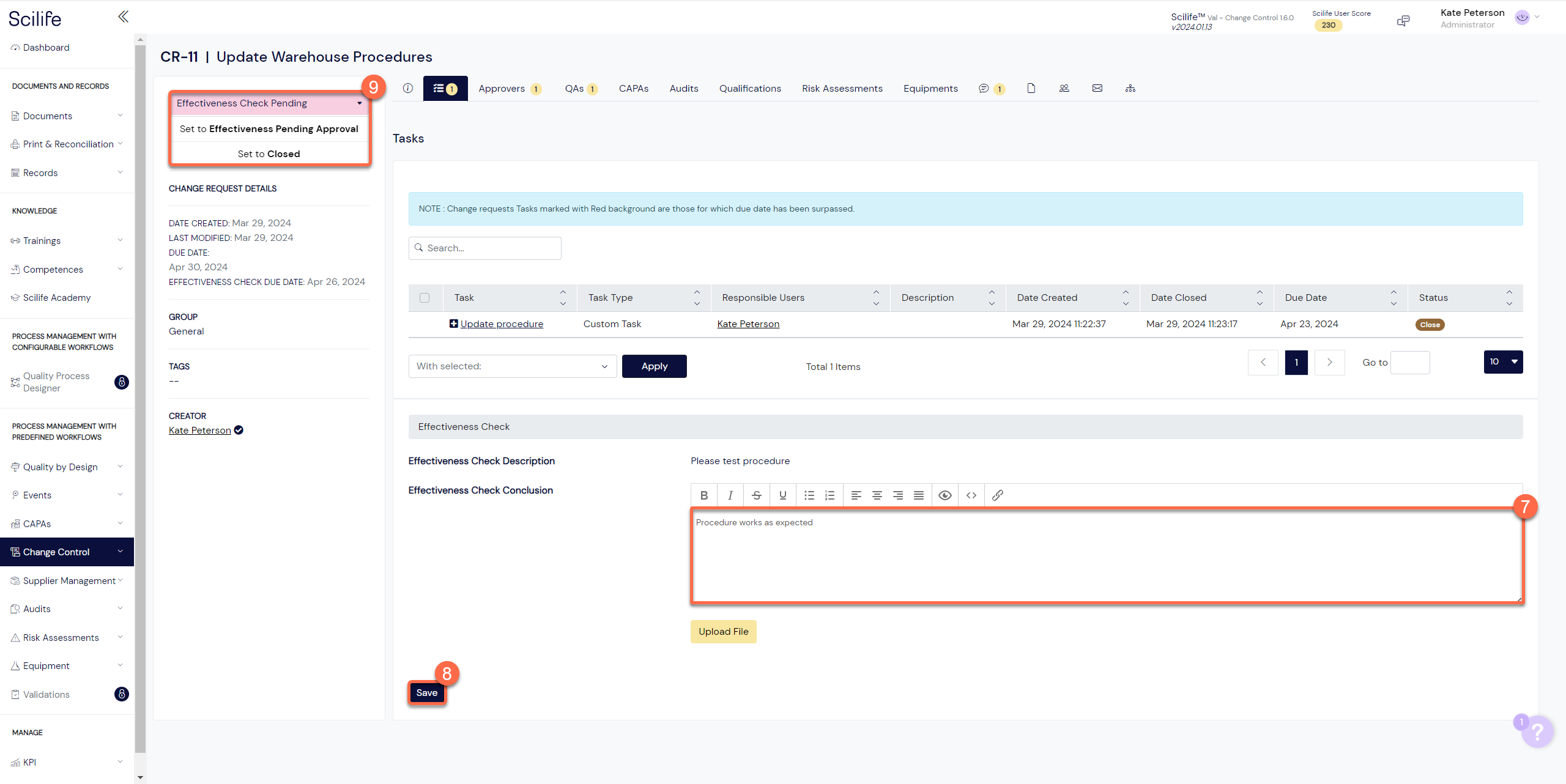Check the select-all checkbox in the task table
Image resolution: width=1566 pixels, height=784 pixels.
[425, 297]
